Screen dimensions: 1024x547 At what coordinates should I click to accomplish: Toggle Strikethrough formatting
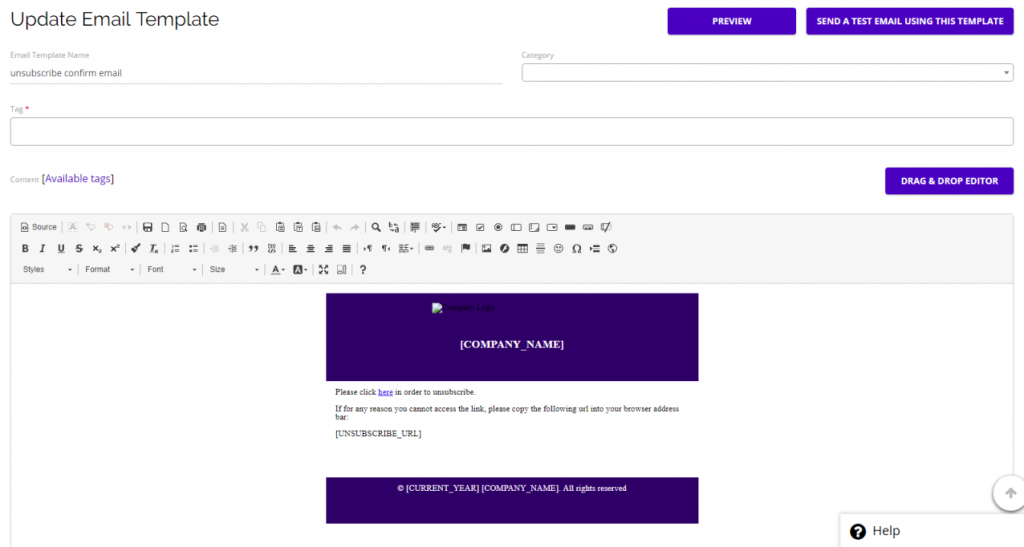(x=78, y=248)
